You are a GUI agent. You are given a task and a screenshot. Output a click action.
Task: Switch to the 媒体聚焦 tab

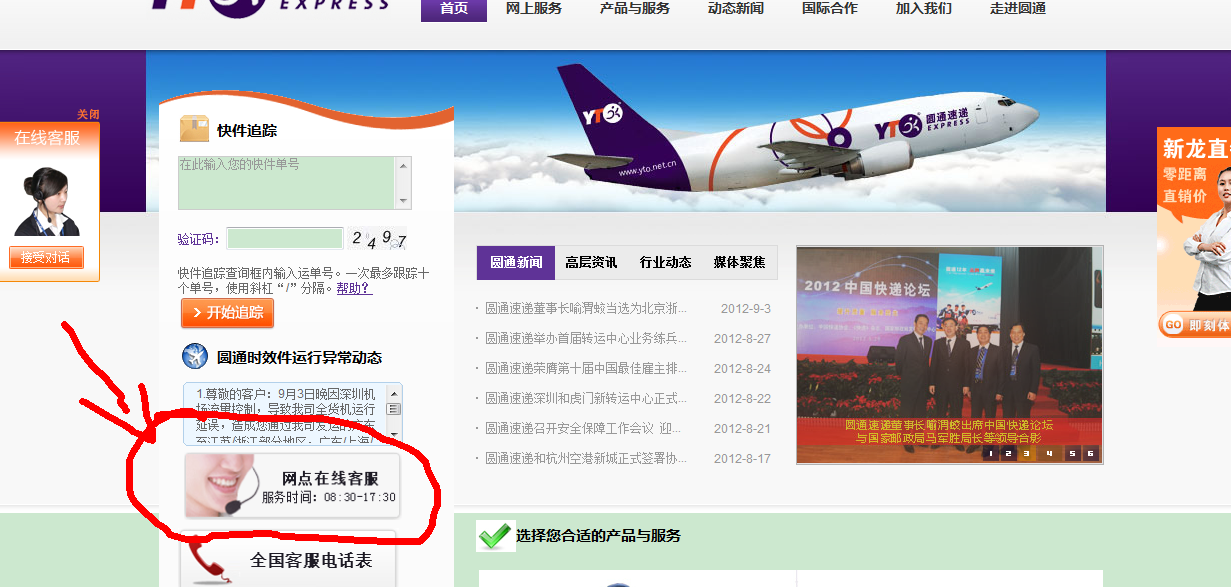point(740,262)
